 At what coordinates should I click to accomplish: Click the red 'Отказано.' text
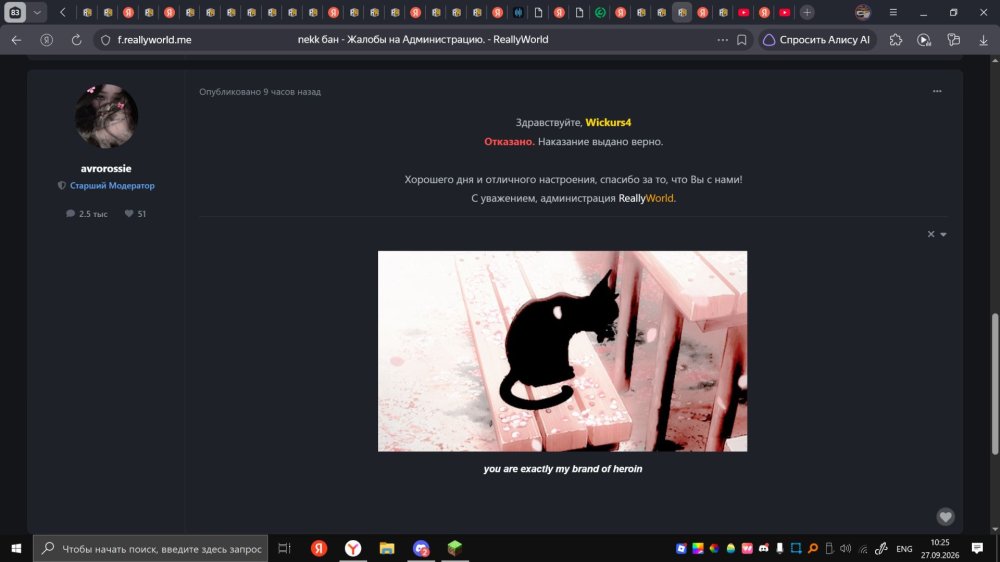pyautogui.click(x=509, y=142)
